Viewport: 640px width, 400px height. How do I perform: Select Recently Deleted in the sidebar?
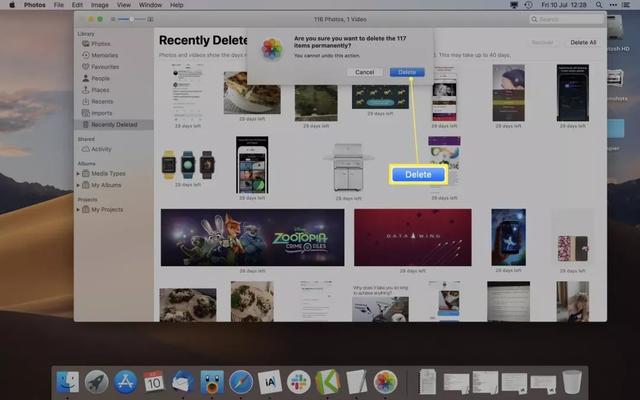coord(113,124)
